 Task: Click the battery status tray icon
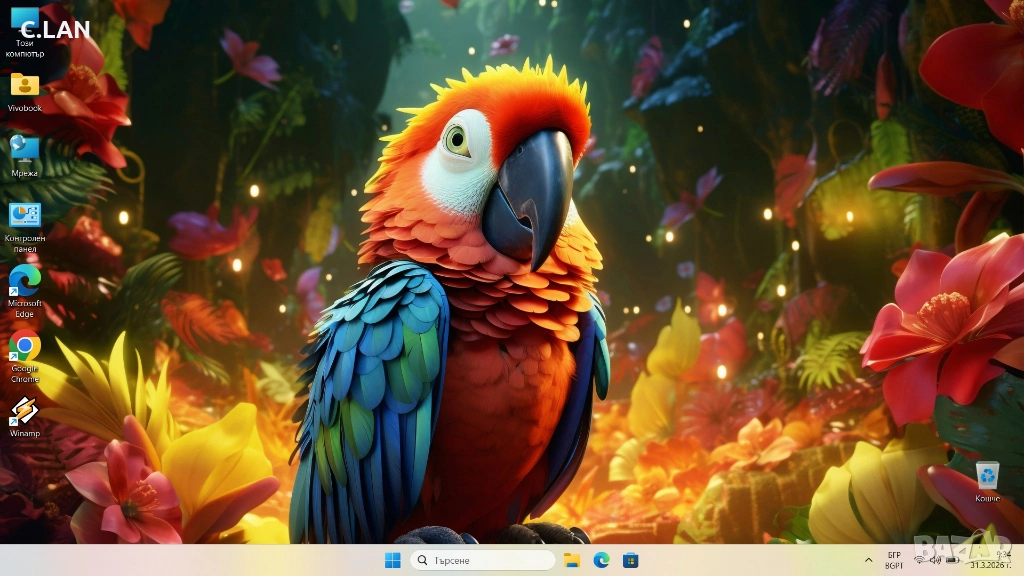pyautogui.click(x=953, y=560)
